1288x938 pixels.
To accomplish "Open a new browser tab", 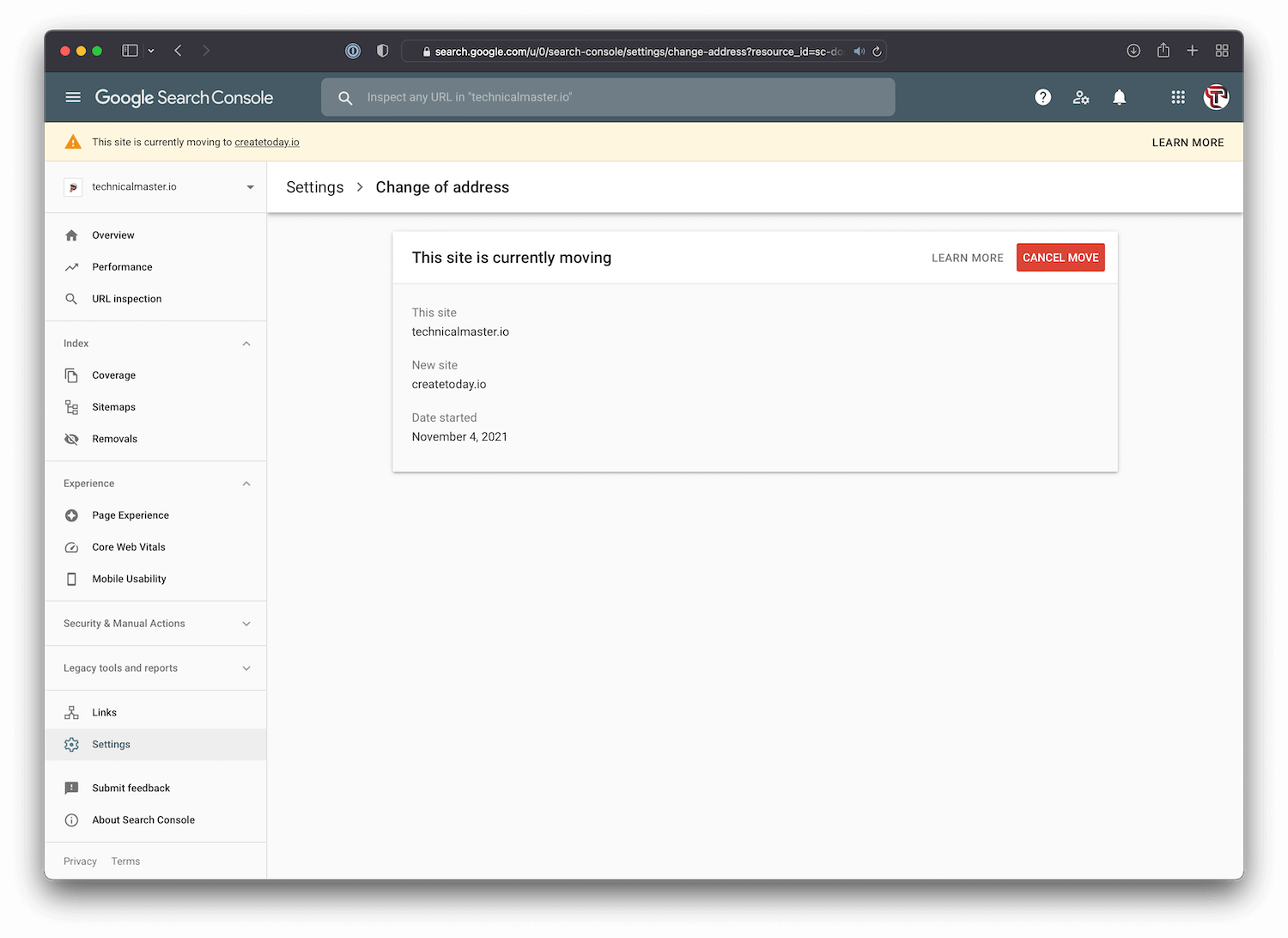I will coord(1193,51).
